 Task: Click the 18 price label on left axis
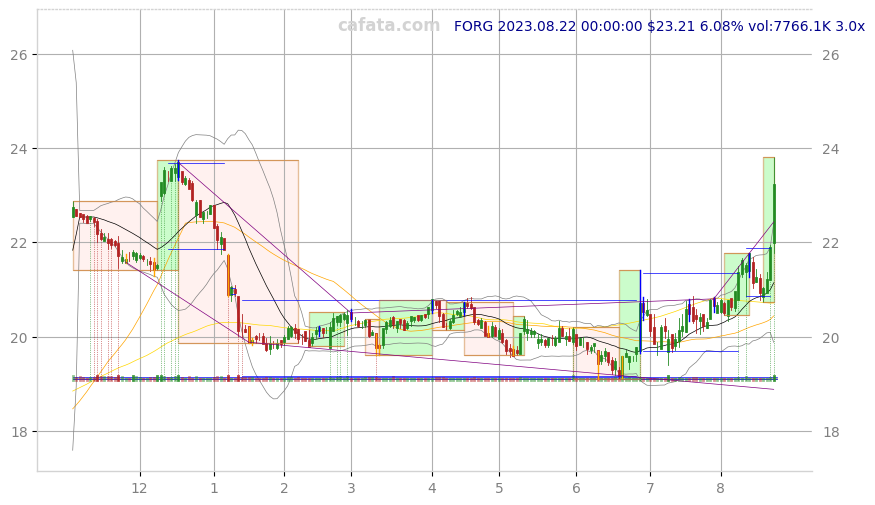19,432
